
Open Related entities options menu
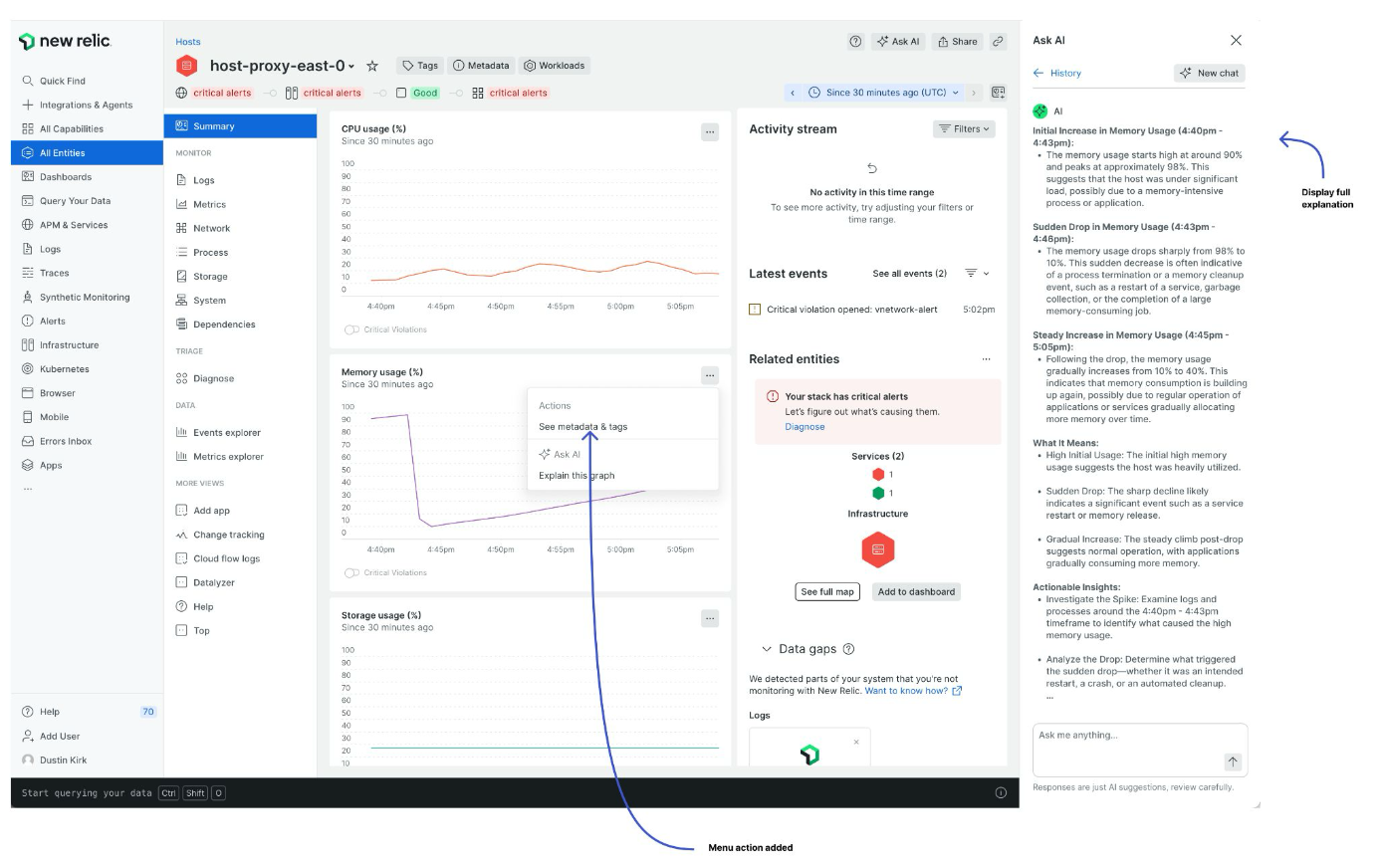pos(986,359)
